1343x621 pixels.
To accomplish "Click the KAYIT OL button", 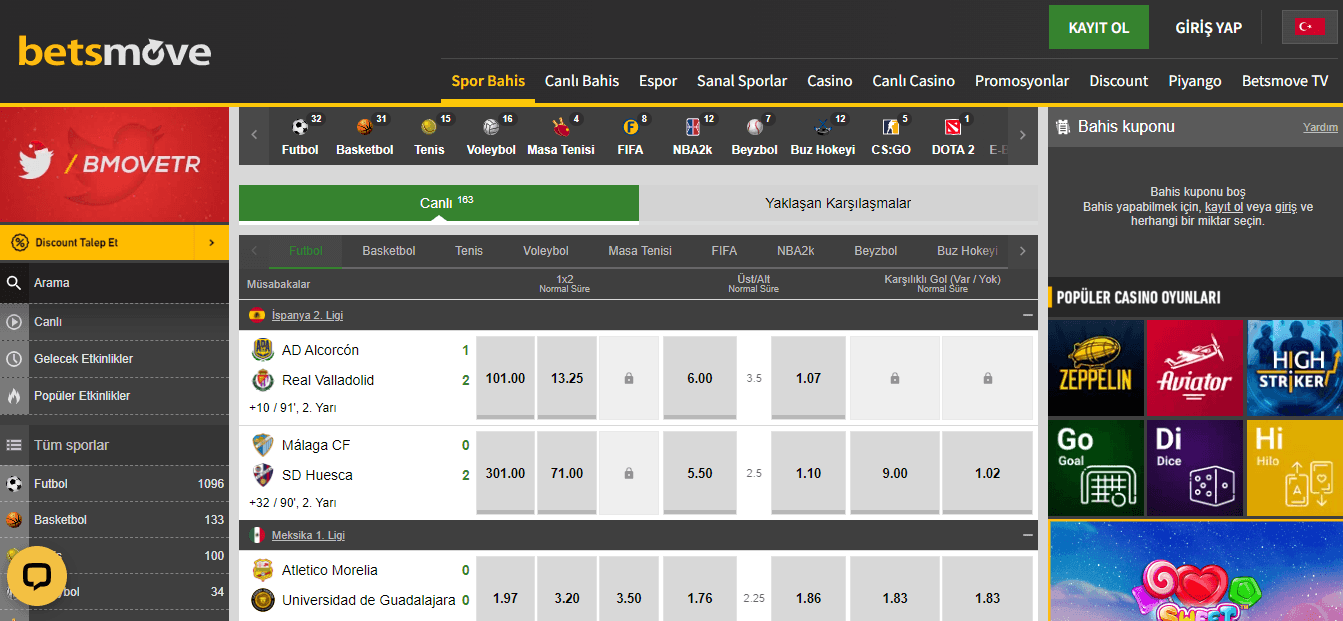I will [x=1099, y=27].
